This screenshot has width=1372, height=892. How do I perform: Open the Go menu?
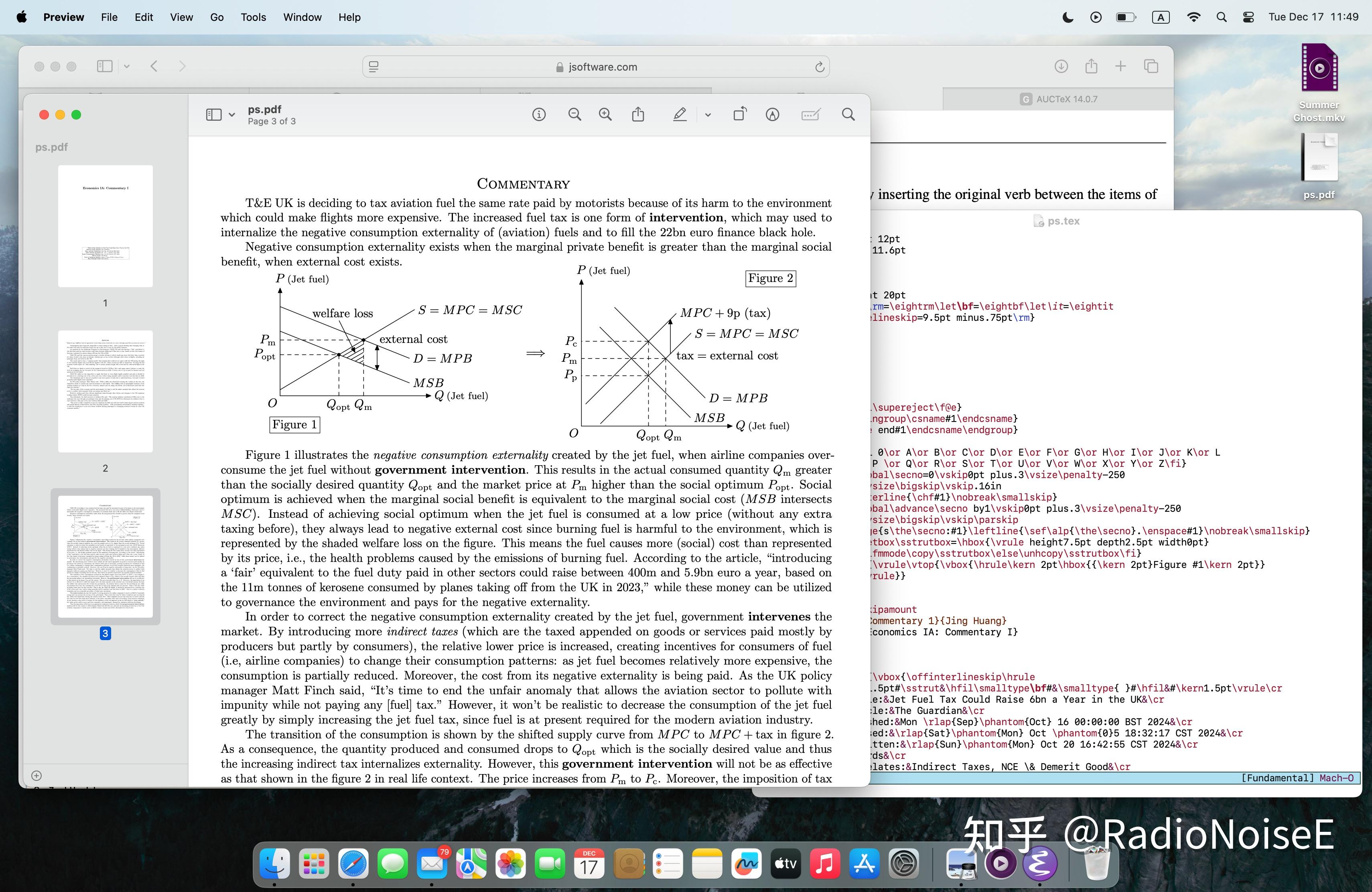(217, 17)
